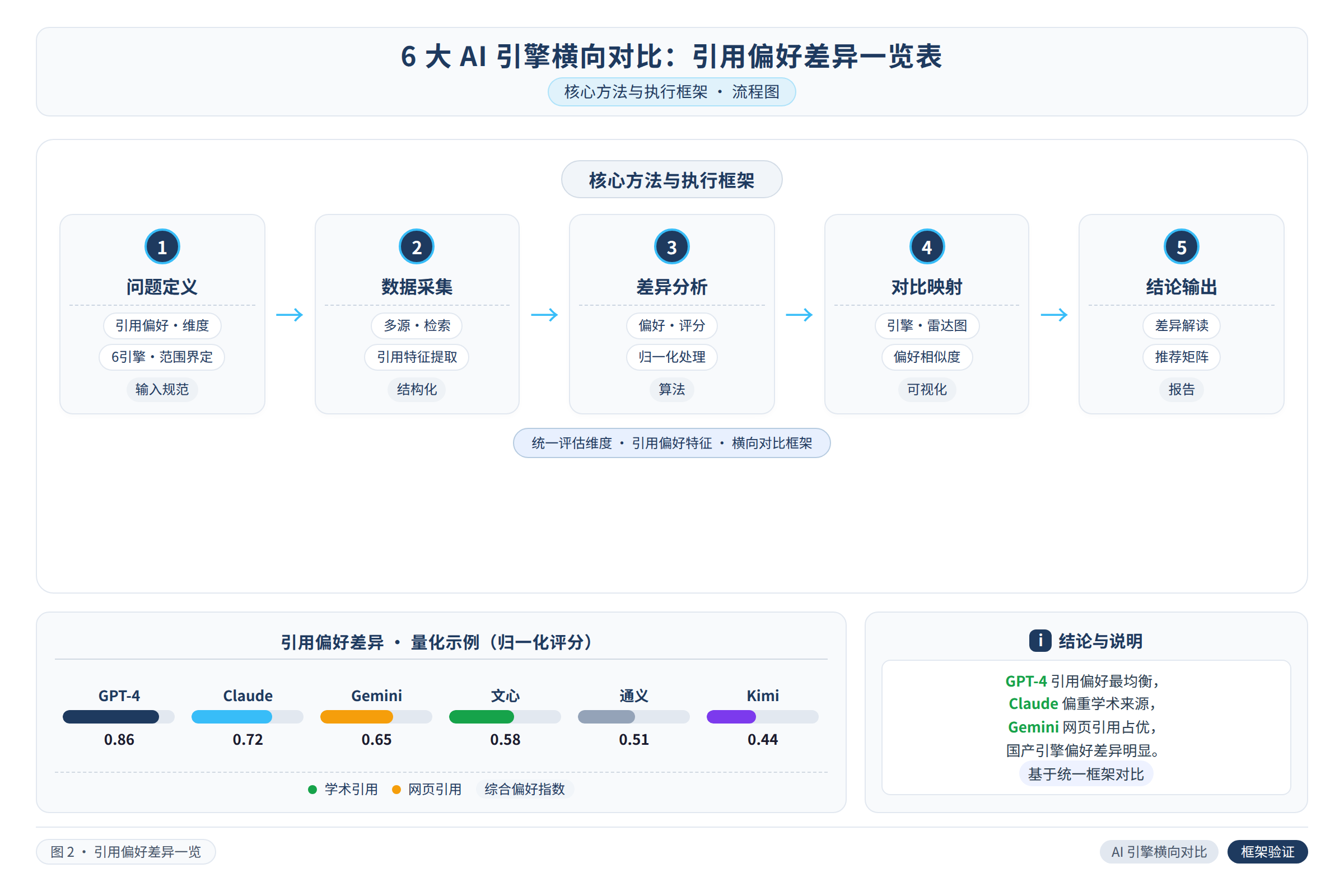Click the 0.58 score value
The height and width of the screenshot is (896, 1344).
(x=505, y=739)
